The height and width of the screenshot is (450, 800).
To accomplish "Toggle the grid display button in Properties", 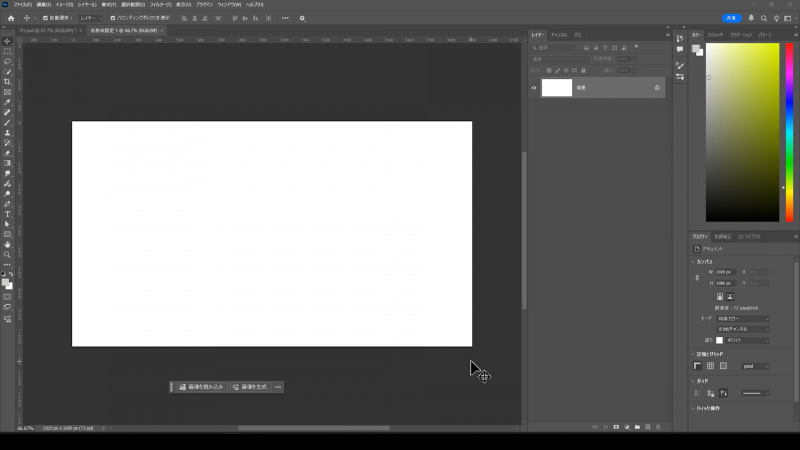I will [710, 366].
